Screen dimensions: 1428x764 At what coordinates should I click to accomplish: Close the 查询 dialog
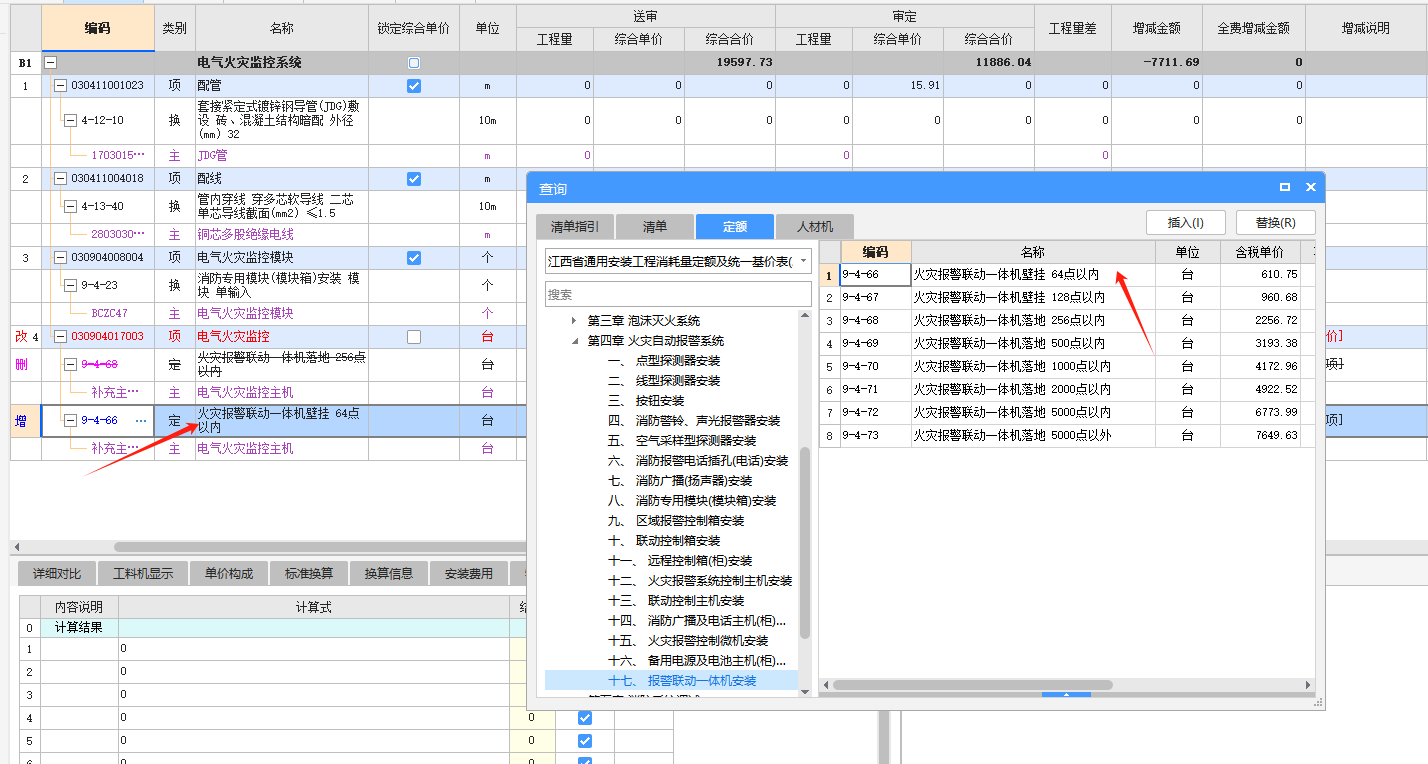1310,187
